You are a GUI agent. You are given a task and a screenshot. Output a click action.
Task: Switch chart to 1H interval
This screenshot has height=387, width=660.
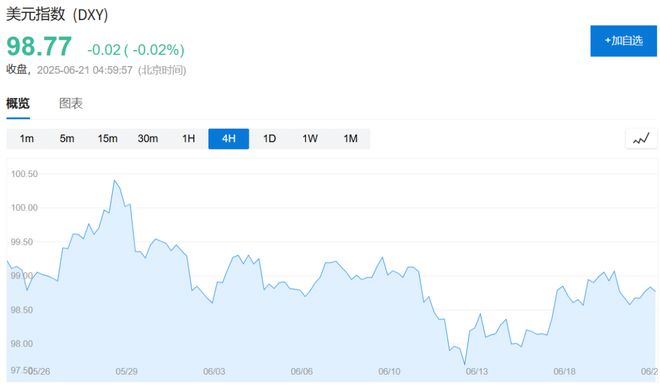coord(189,139)
